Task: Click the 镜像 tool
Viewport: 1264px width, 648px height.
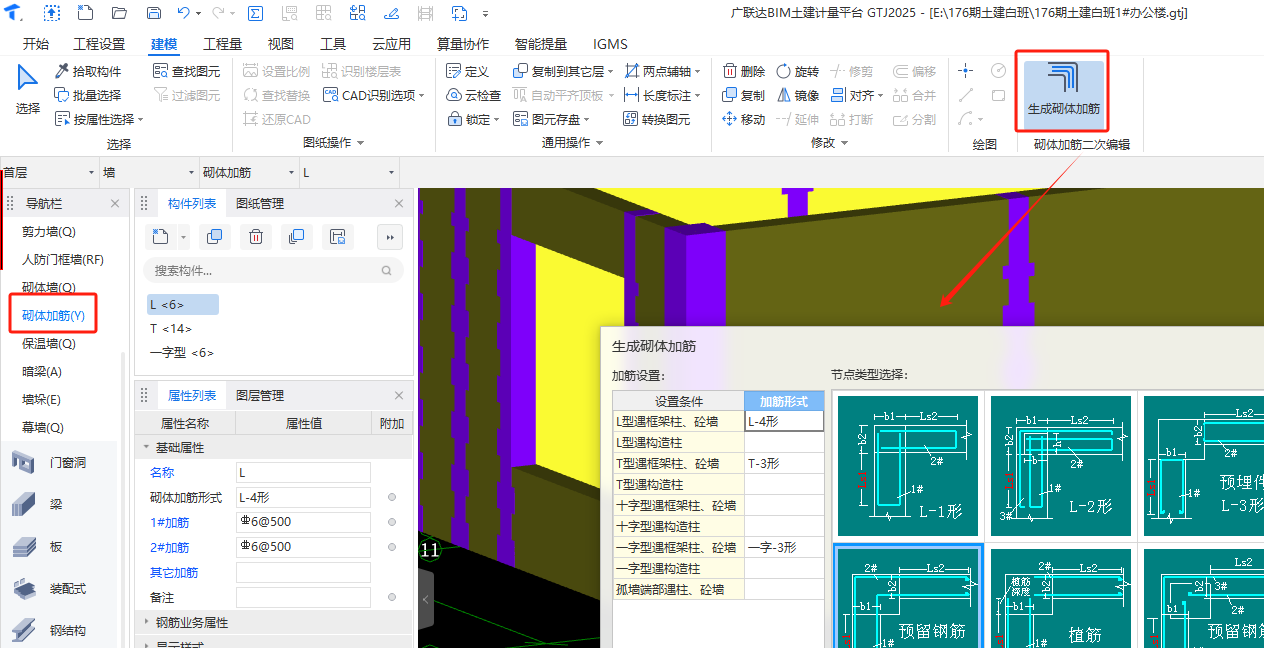Action: [798, 95]
